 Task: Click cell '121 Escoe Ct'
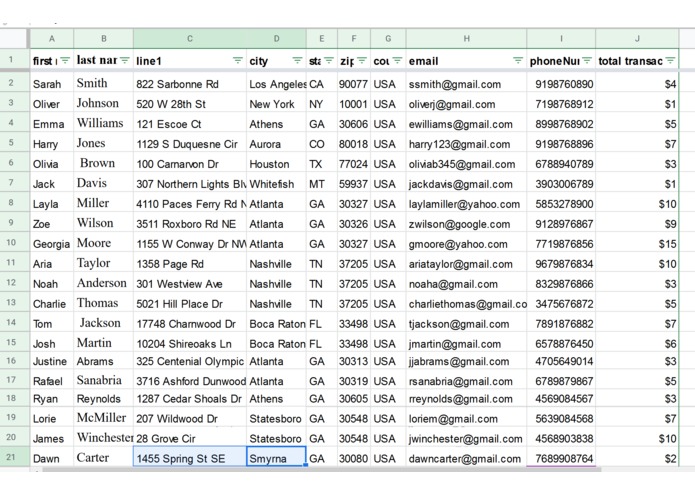190,124
